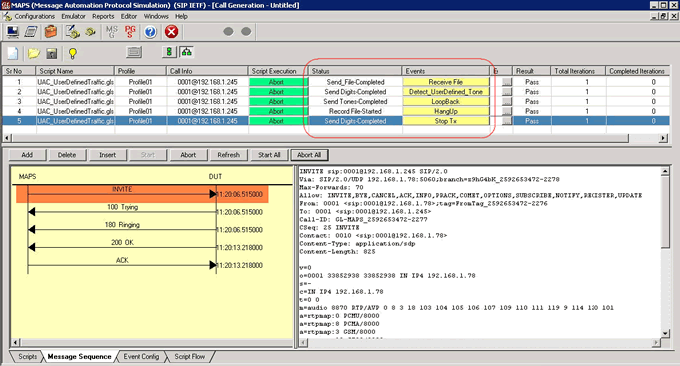680x366 pixels.
Task: Select the 200 OK message arrow
Action: [122, 247]
